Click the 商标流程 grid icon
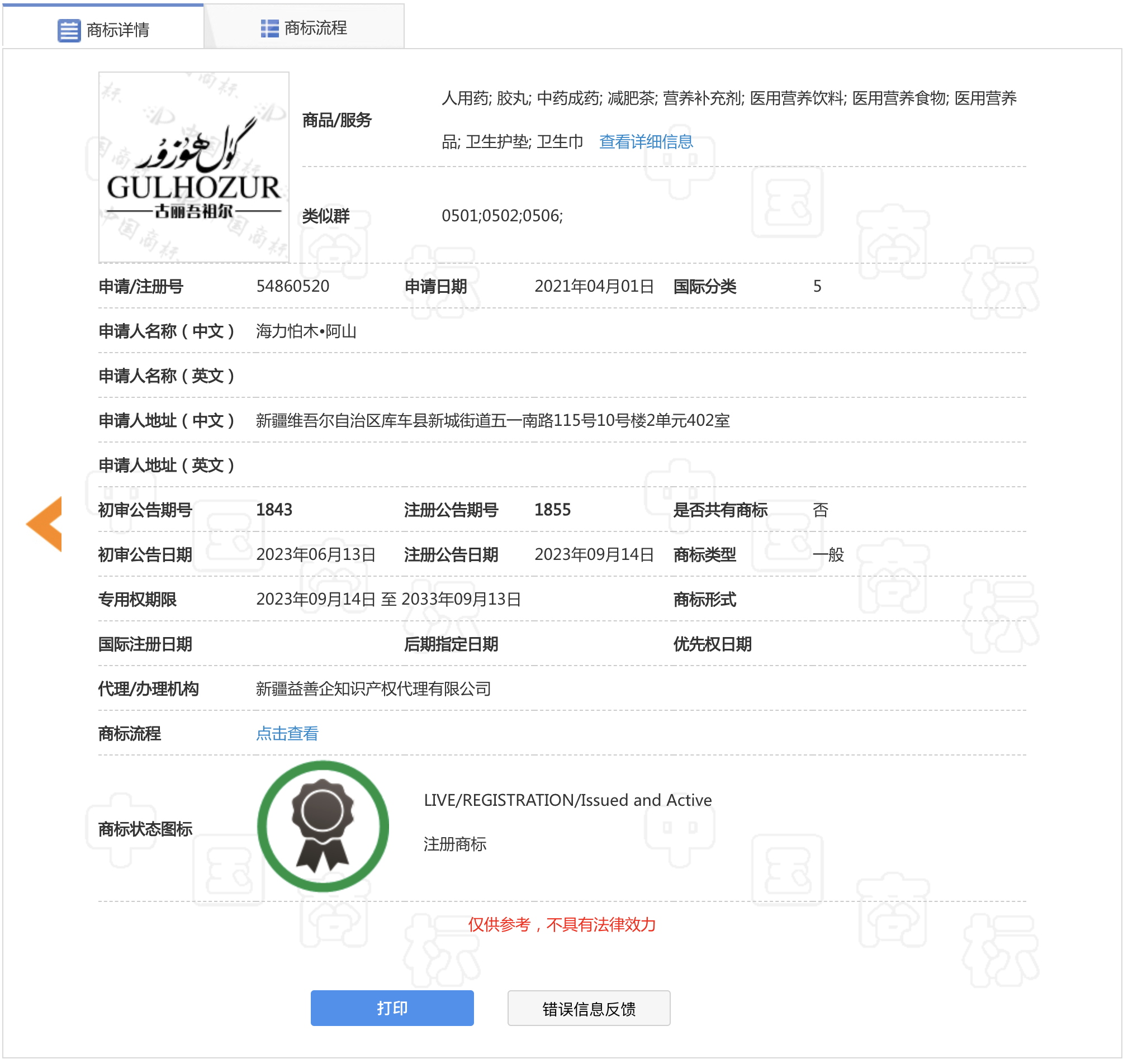Screen dimensions: 1128x1064 pos(269,28)
